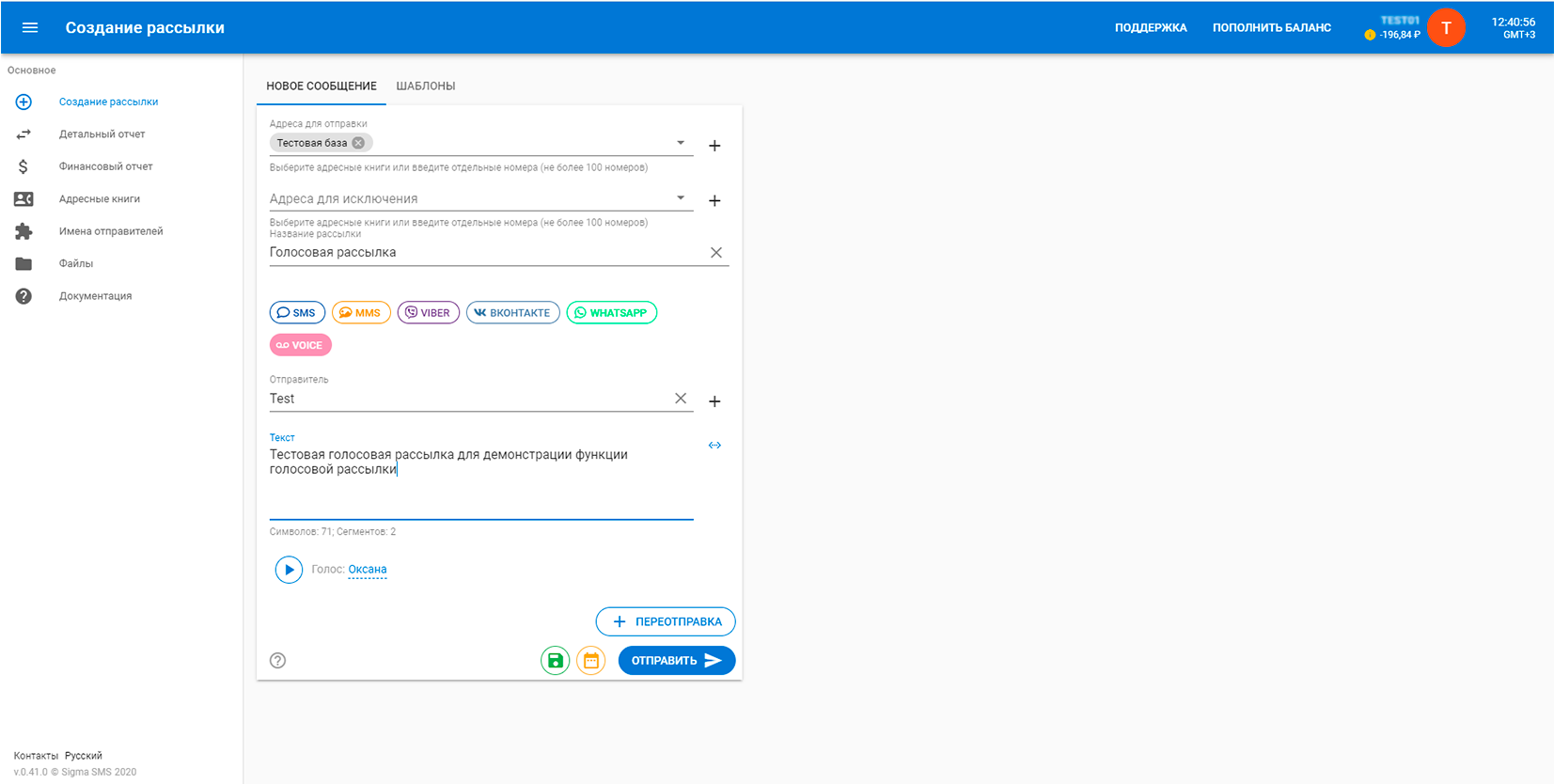Save message as template green icon
The image size is (1554, 784).
click(x=556, y=661)
